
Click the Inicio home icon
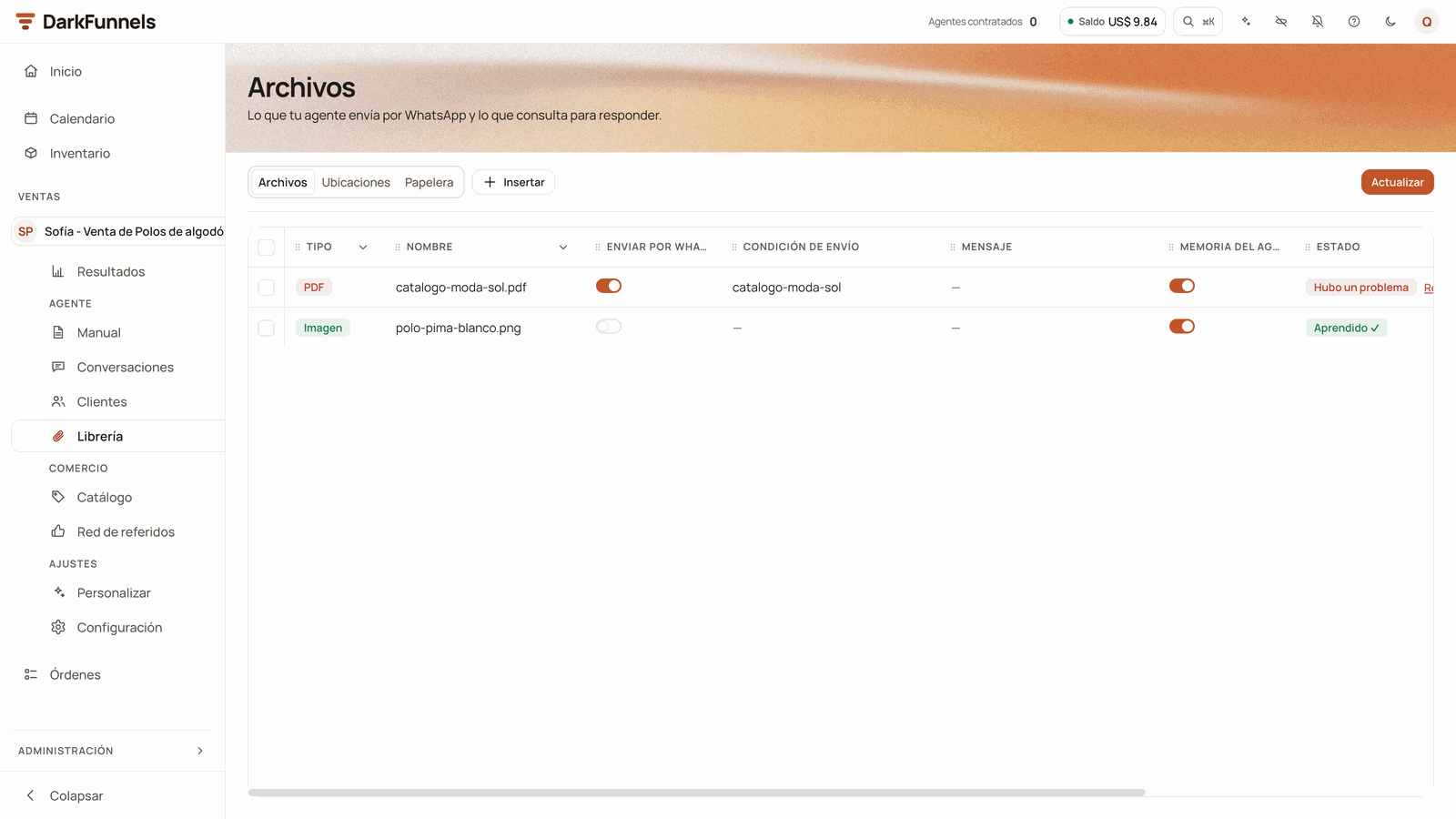pos(31,71)
